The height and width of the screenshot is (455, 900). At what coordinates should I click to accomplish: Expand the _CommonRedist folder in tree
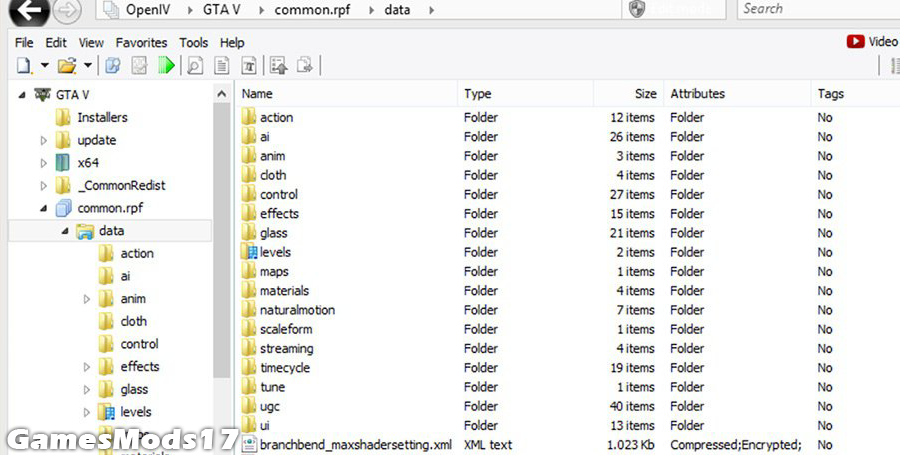pos(44,185)
